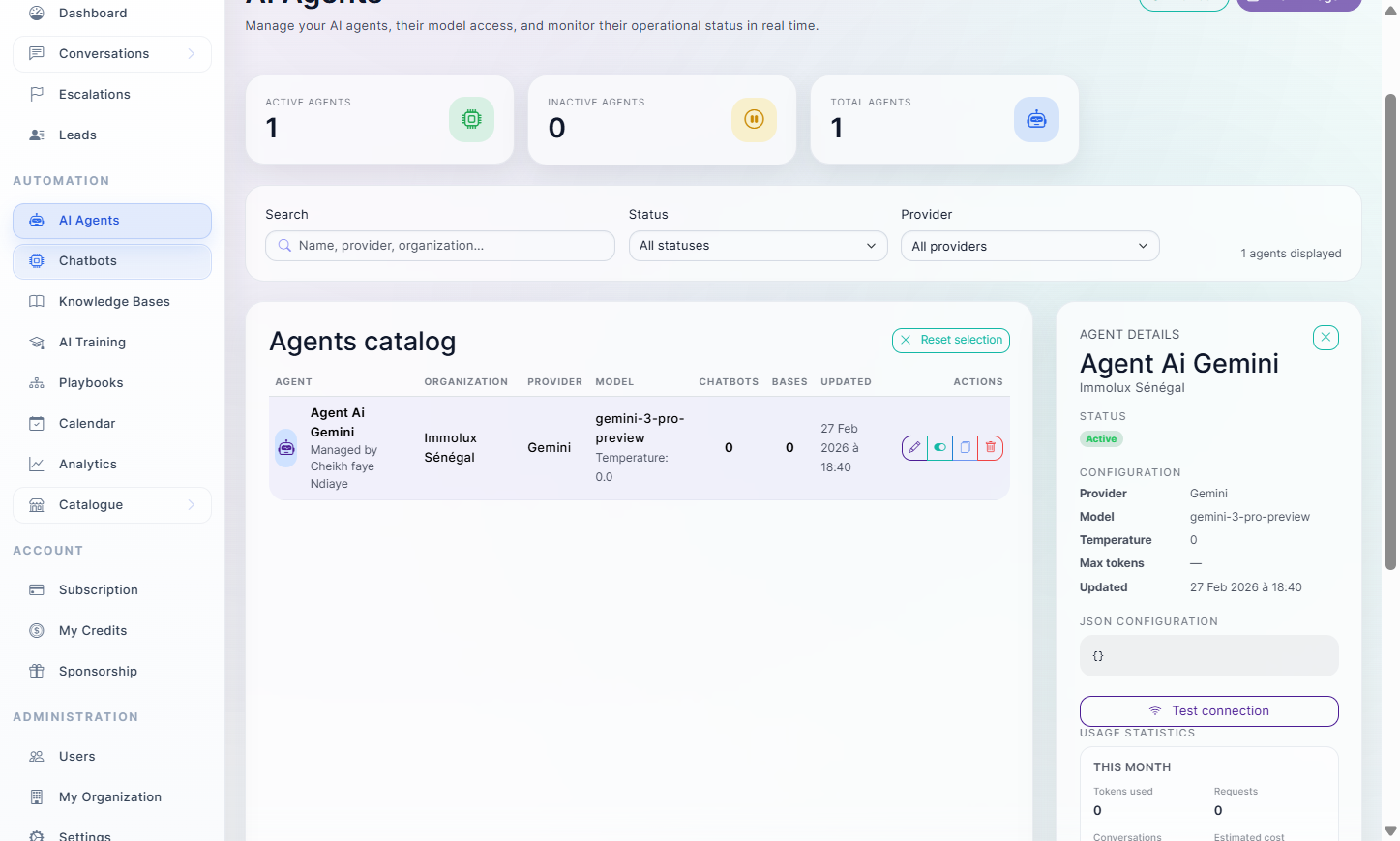
Task: Open the Provider filter dropdown
Action: pos(1029,246)
